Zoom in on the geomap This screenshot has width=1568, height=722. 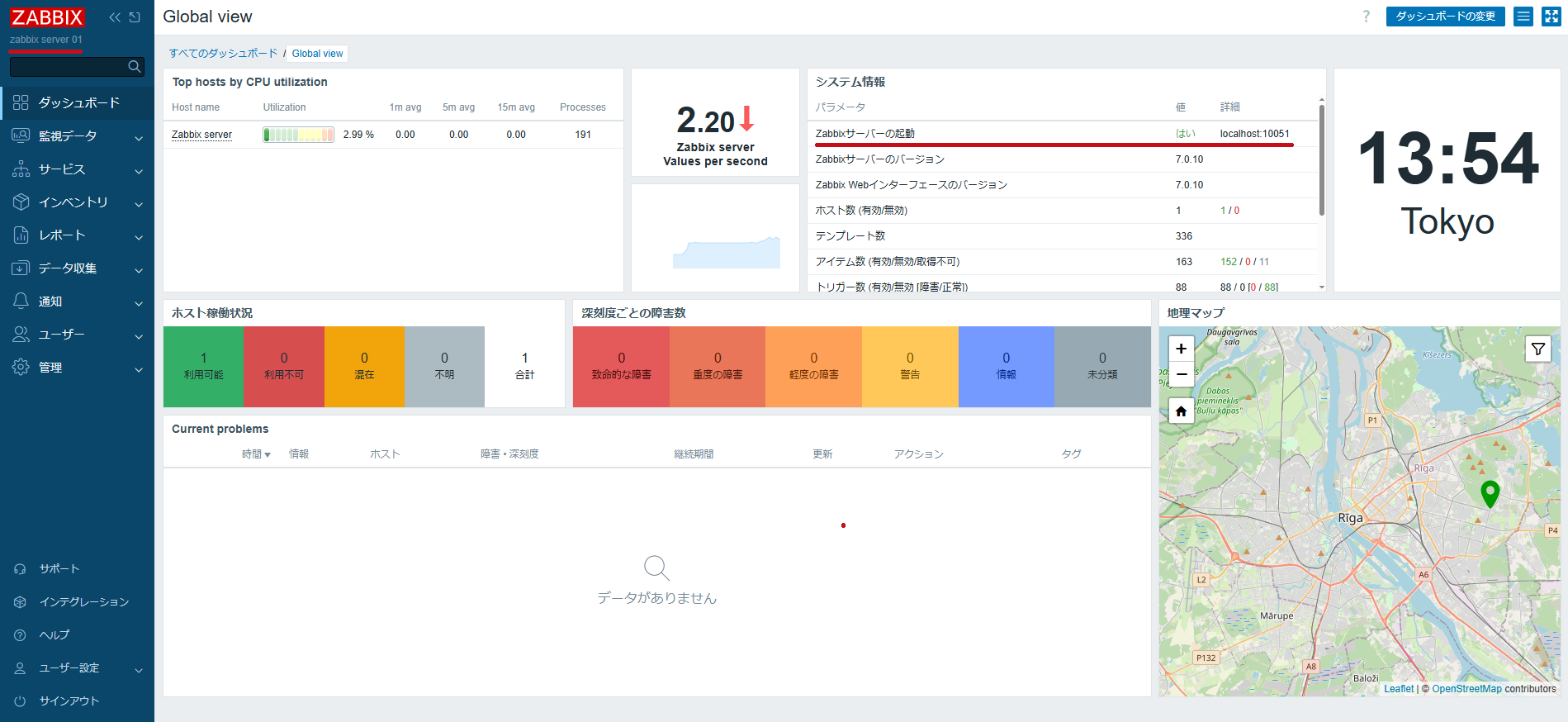(x=1182, y=349)
